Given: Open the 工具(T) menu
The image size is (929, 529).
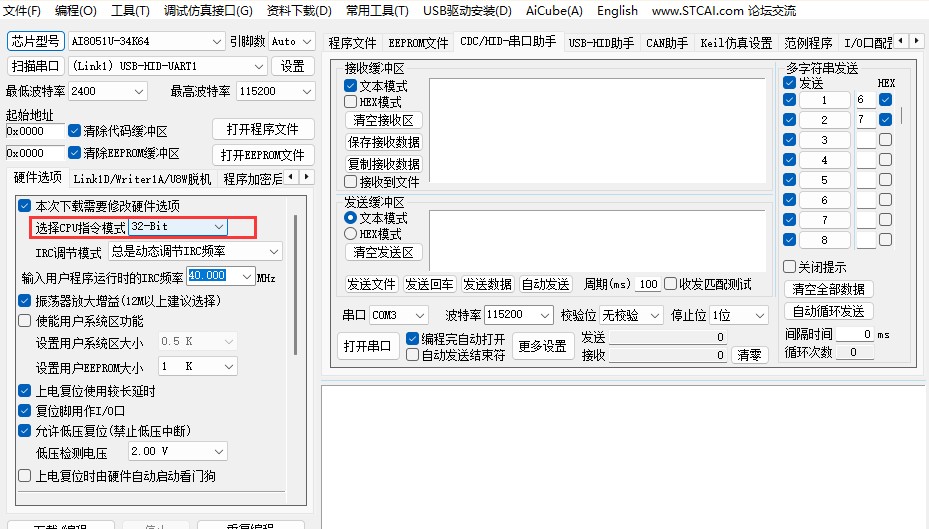Looking at the screenshot, I should point(130,11).
